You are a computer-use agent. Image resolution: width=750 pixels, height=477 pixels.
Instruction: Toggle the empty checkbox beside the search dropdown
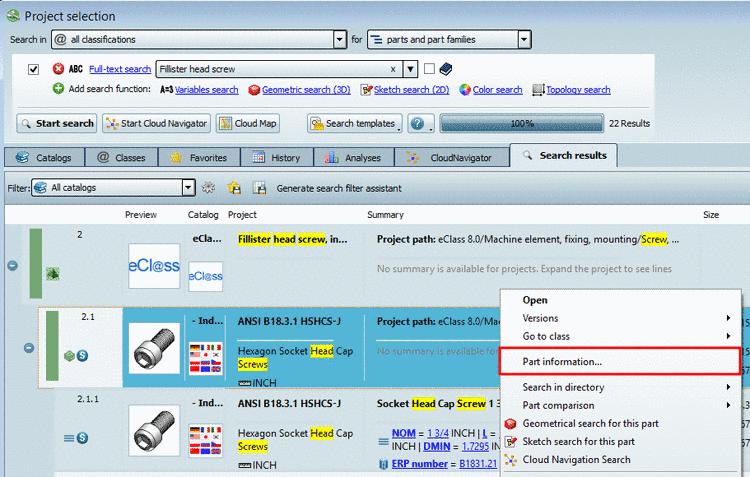coord(430,69)
